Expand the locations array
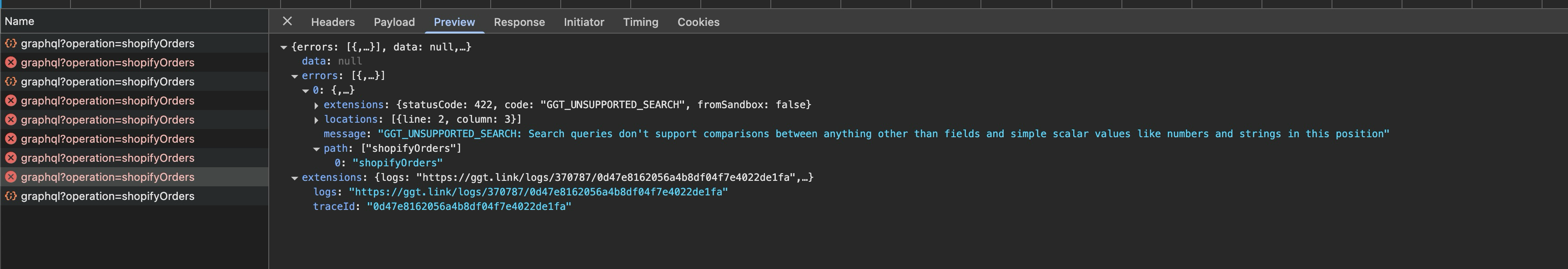Viewport: 1568px width, 269px height. coord(317,120)
